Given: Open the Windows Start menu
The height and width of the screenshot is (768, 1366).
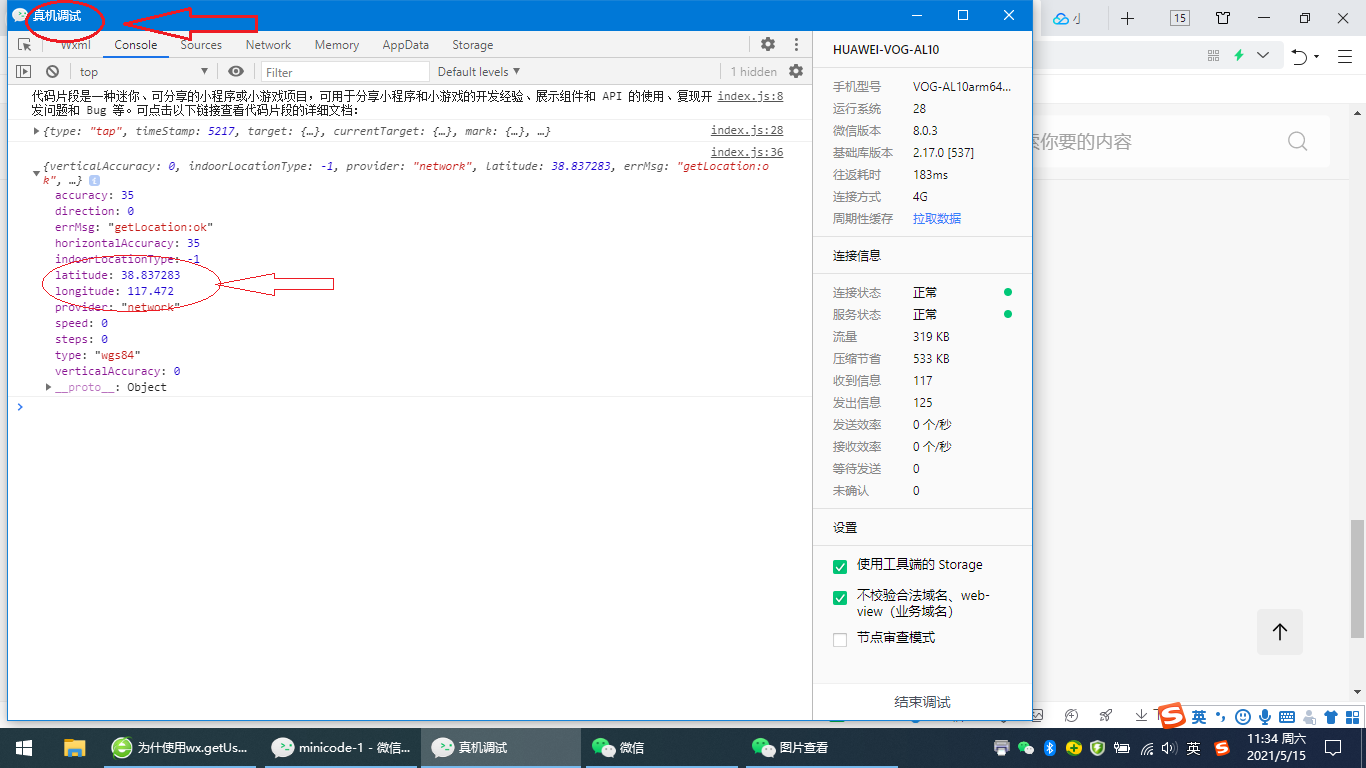Looking at the screenshot, I should click(x=24, y=747).
